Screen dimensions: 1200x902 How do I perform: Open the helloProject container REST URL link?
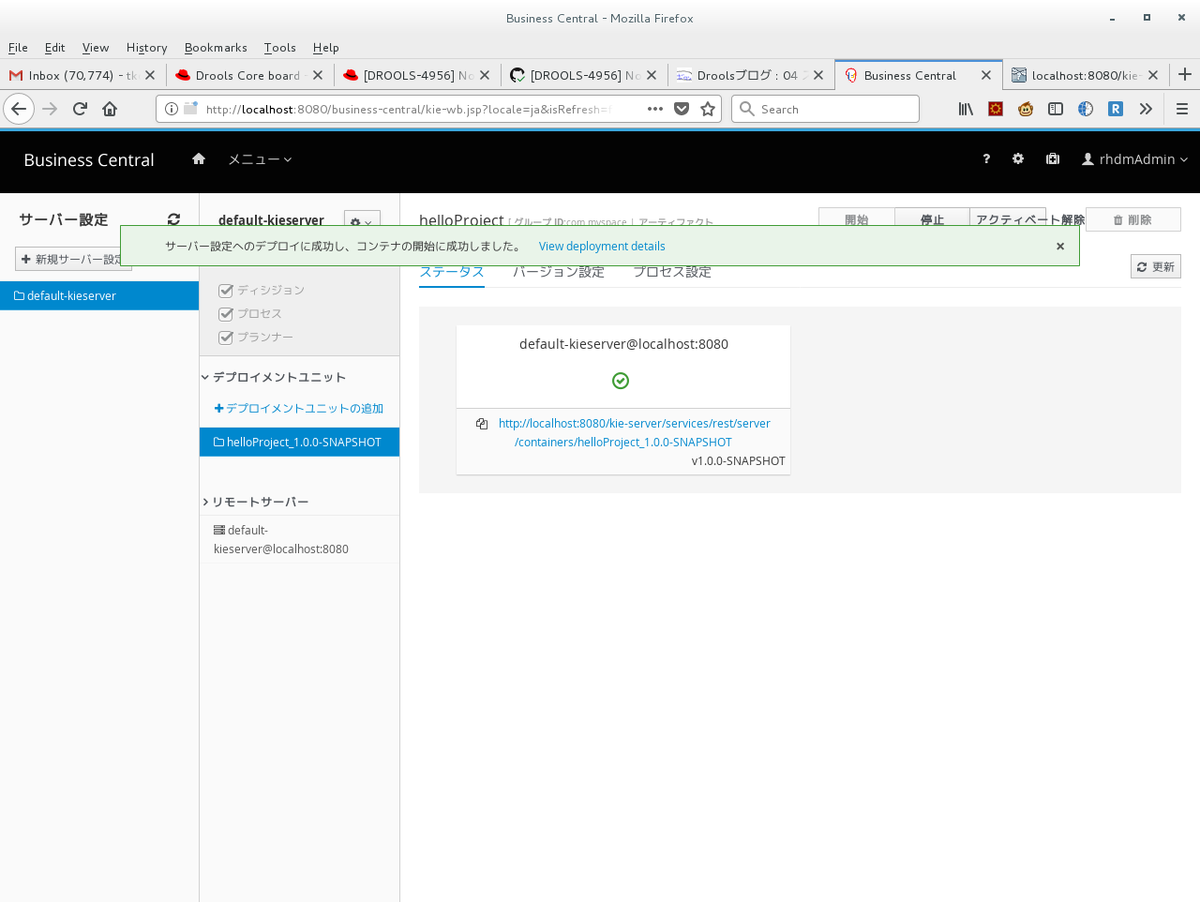[x=634, y=432]
